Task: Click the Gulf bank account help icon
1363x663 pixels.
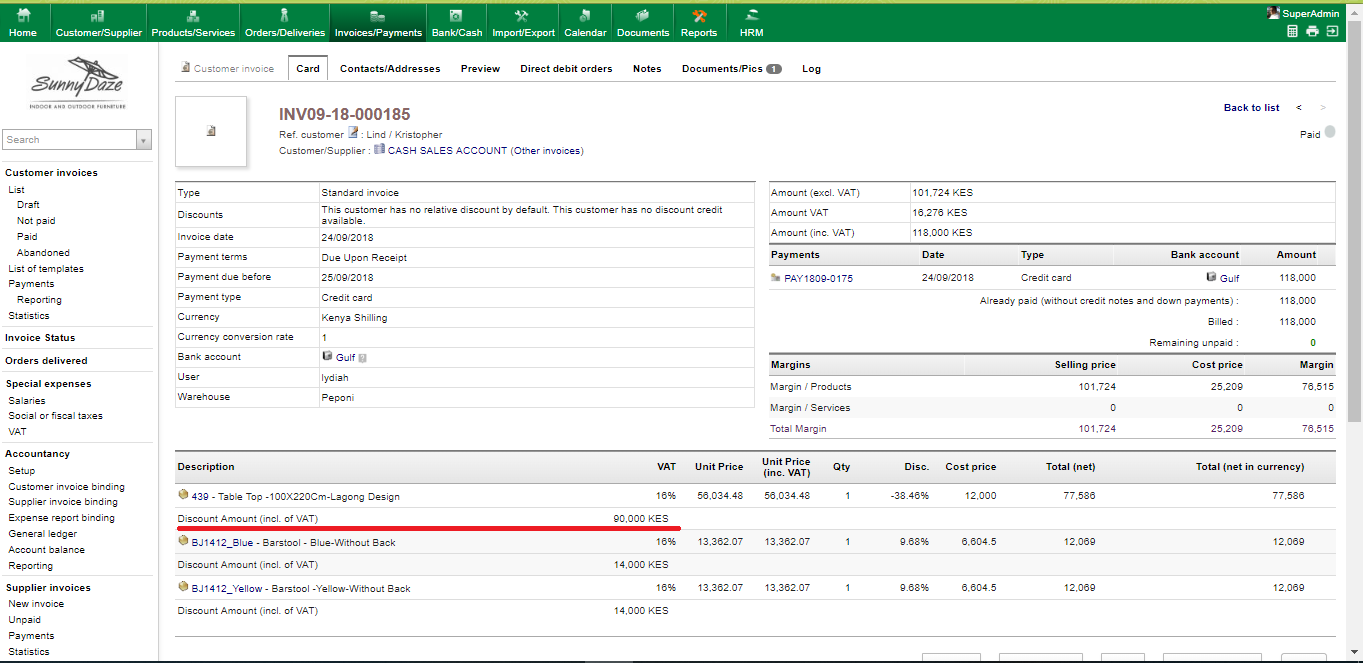Action: (x=362, y=358)
